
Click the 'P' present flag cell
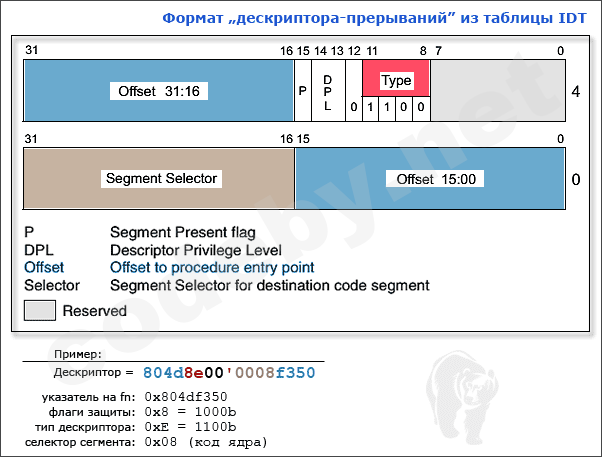(x=303, y=91)
